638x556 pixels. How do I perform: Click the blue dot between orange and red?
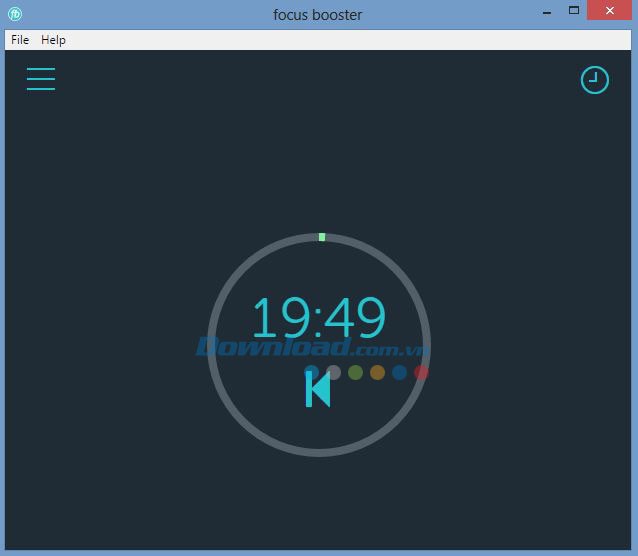[x=399, y=372]
